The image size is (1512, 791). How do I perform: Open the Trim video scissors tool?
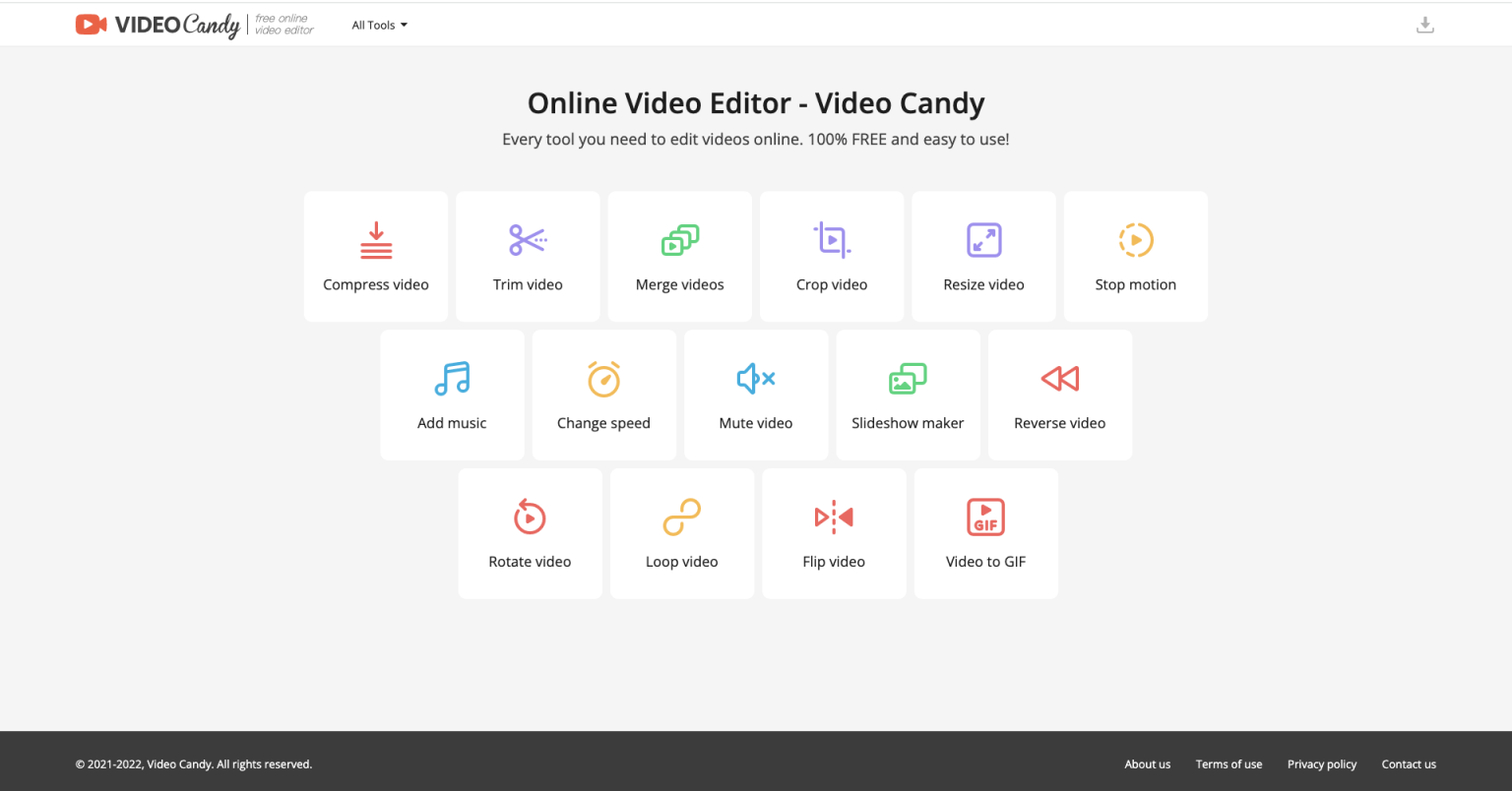coord(528,256)
